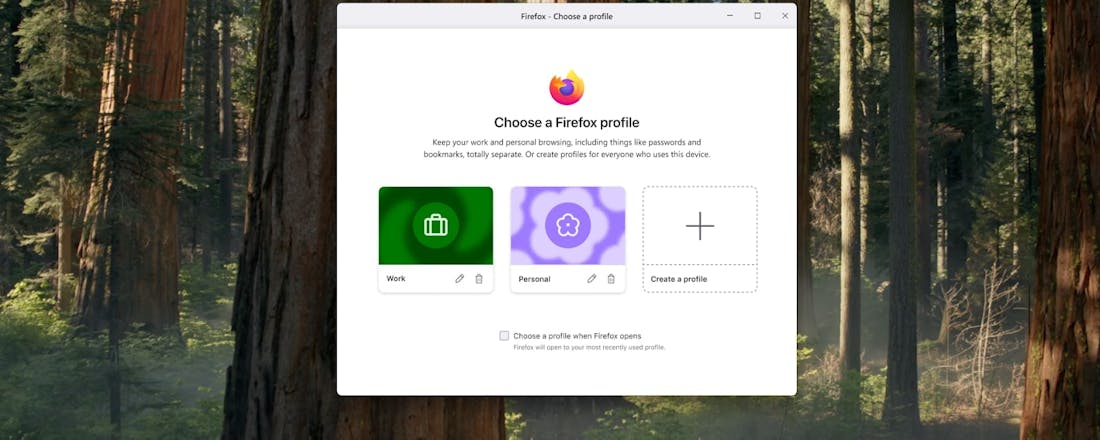Click the recently used profile hint text
The image size is (1100, 440).
tap(589, 347)
